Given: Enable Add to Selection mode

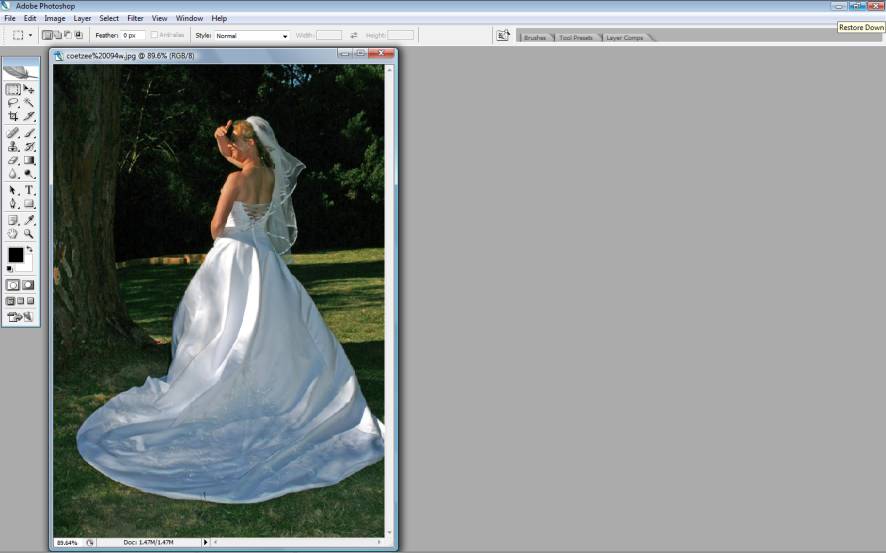Looking at the screenshot, I should [58, 35].
